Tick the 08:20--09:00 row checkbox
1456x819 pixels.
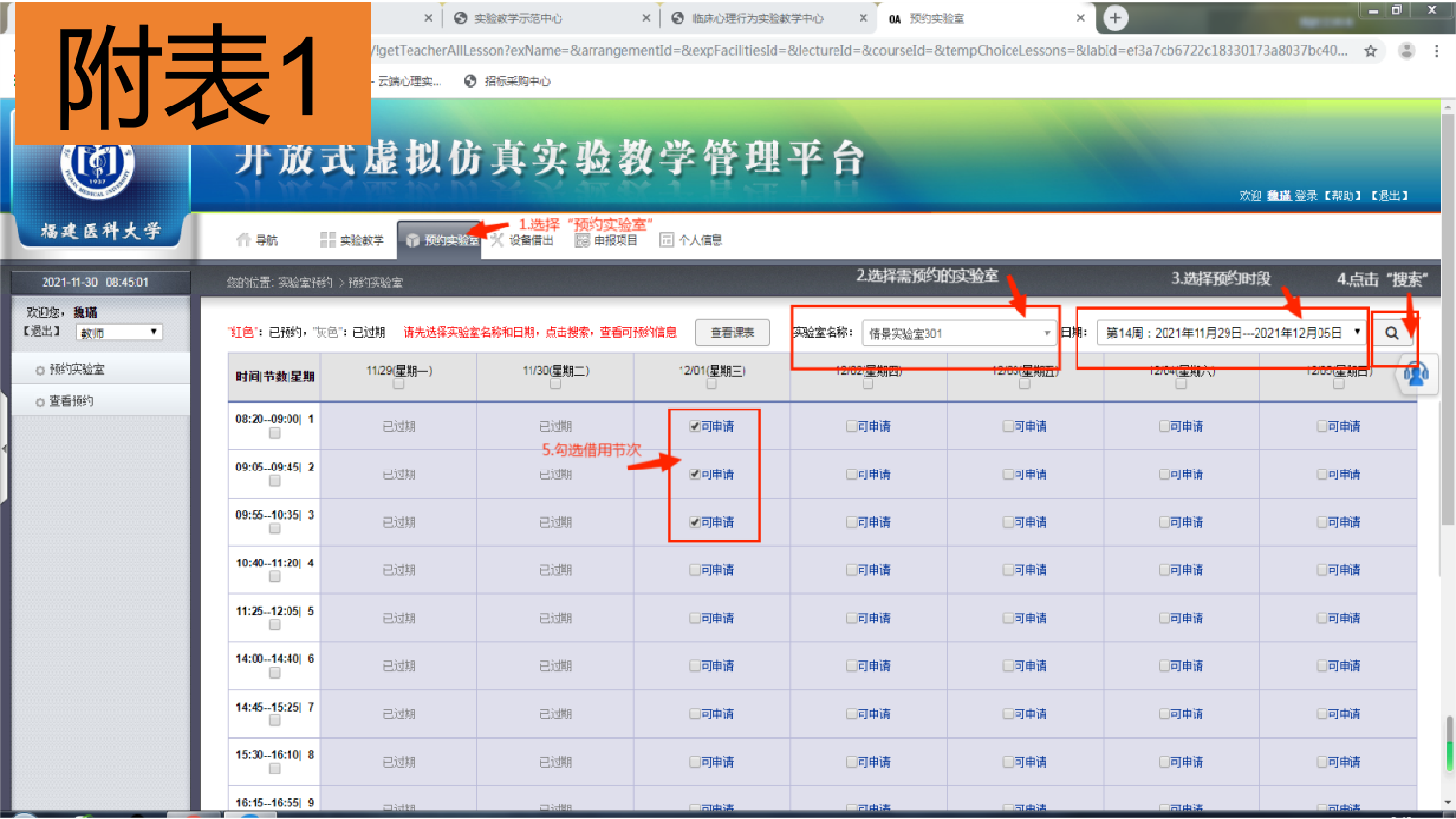[x=275, y=433]
